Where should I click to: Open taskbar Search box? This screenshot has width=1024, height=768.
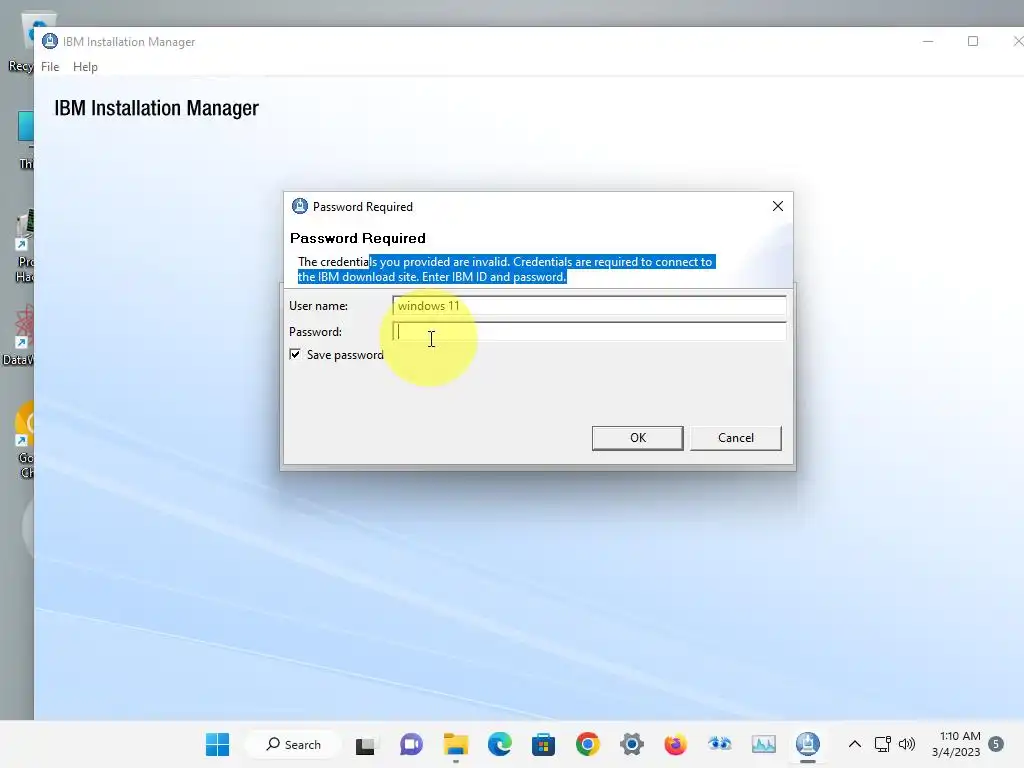(293, 744)
